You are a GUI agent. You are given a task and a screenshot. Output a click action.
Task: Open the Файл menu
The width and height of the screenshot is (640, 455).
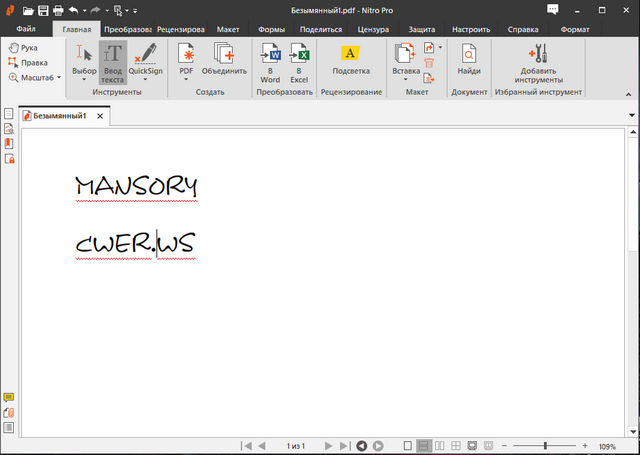[26, 29]
